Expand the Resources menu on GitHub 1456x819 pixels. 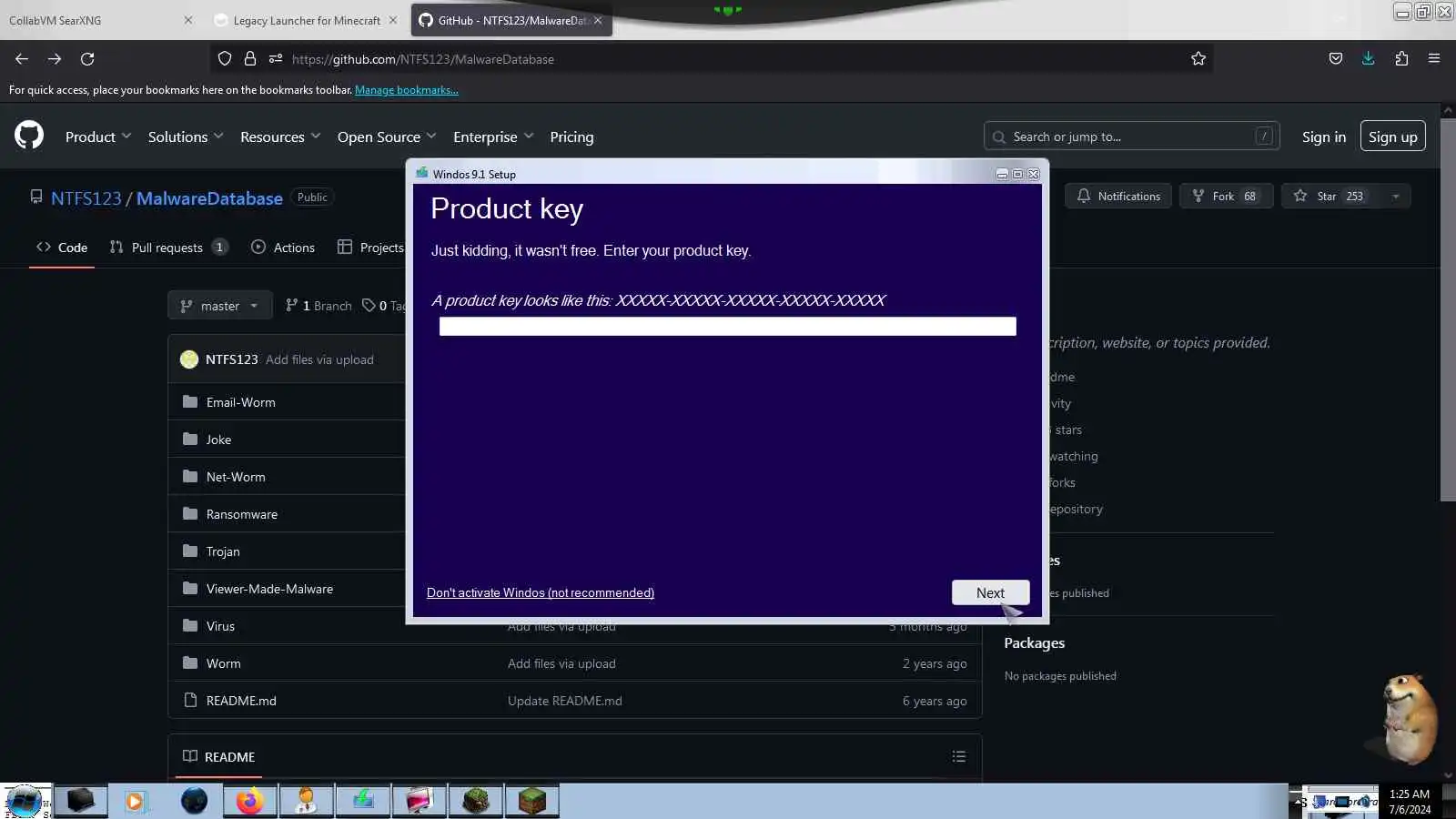pyautogui.click(x=280, y=136)
